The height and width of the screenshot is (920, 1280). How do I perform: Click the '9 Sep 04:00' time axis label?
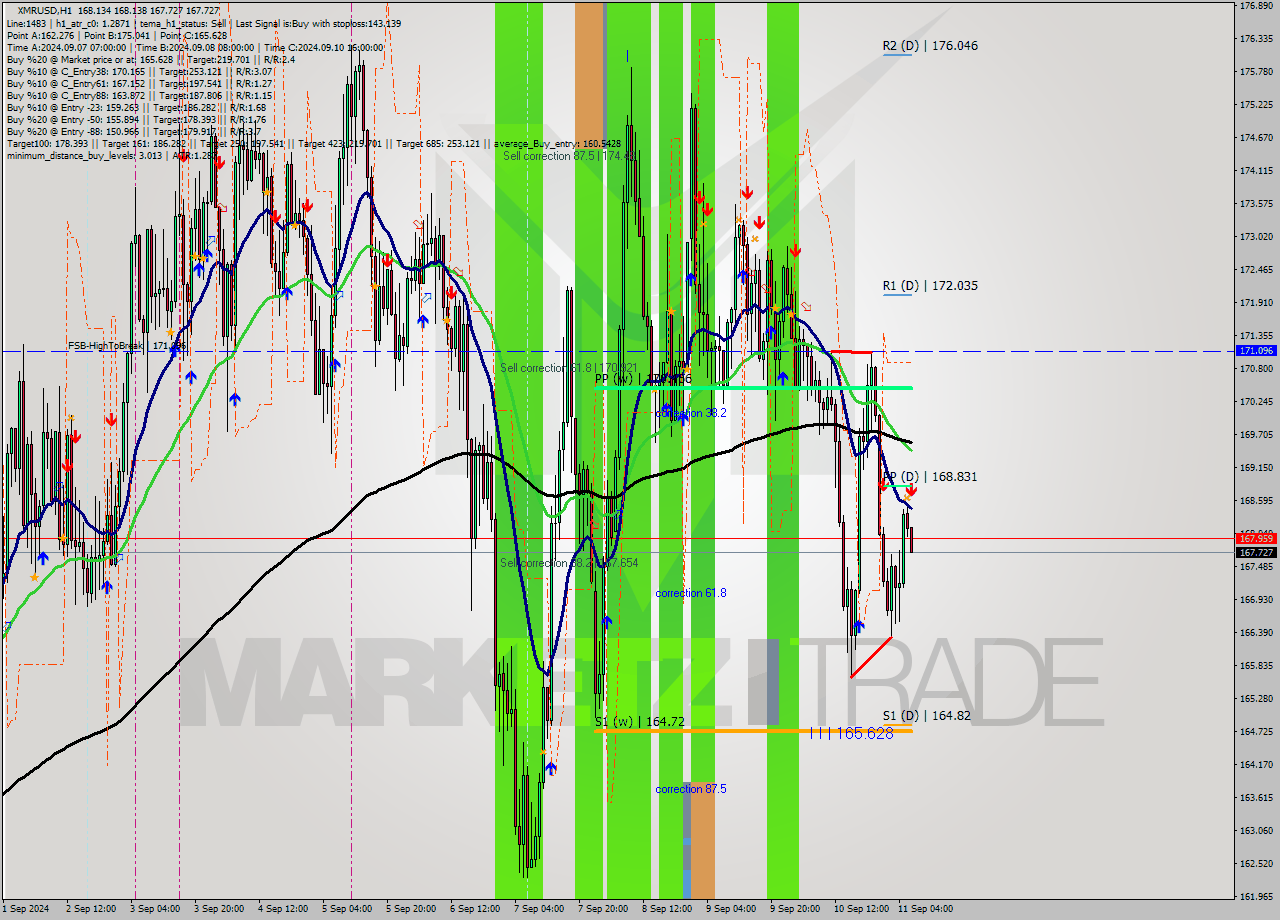coord(731,909)
